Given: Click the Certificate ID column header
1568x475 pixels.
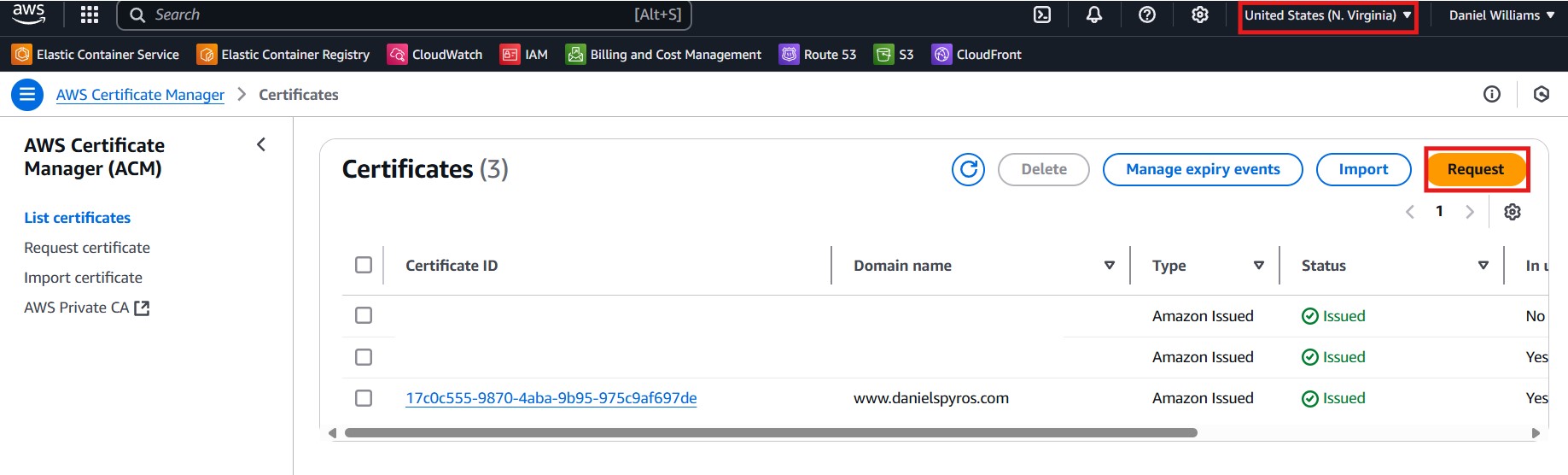Looking at the screenshot, I should pos(452,266).
